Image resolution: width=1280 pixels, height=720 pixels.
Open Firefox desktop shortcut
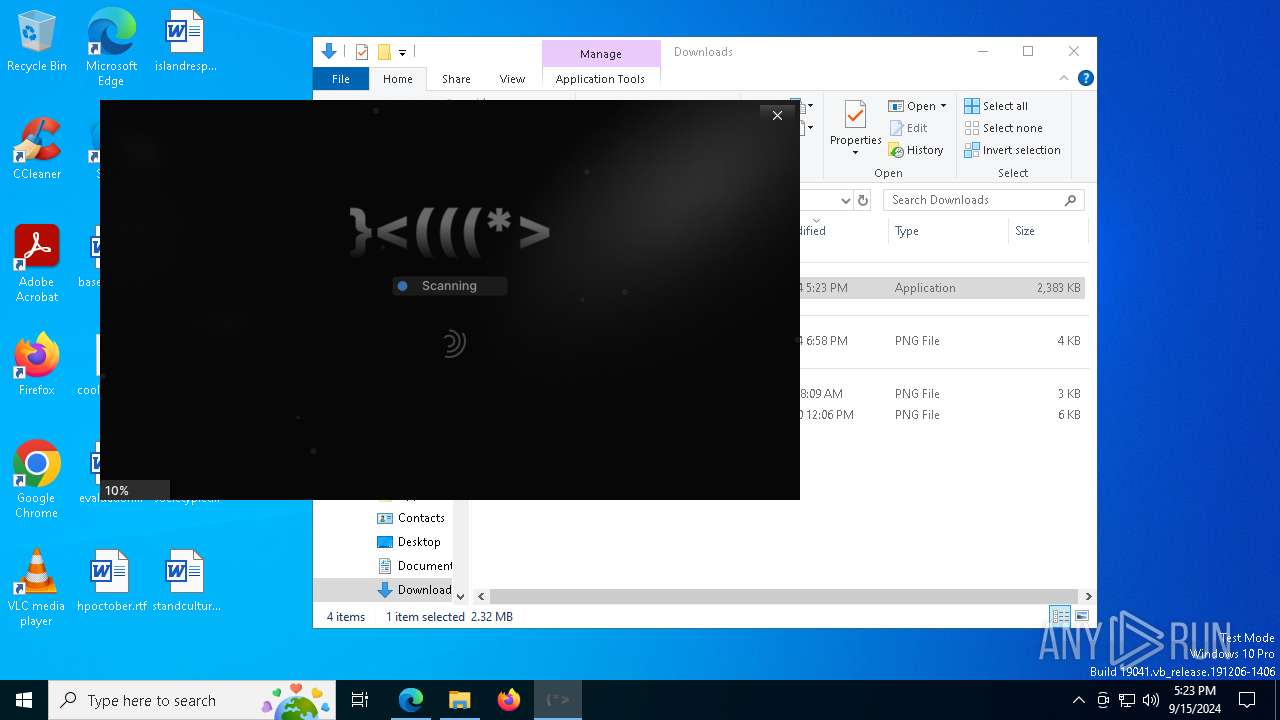[37, 365]
